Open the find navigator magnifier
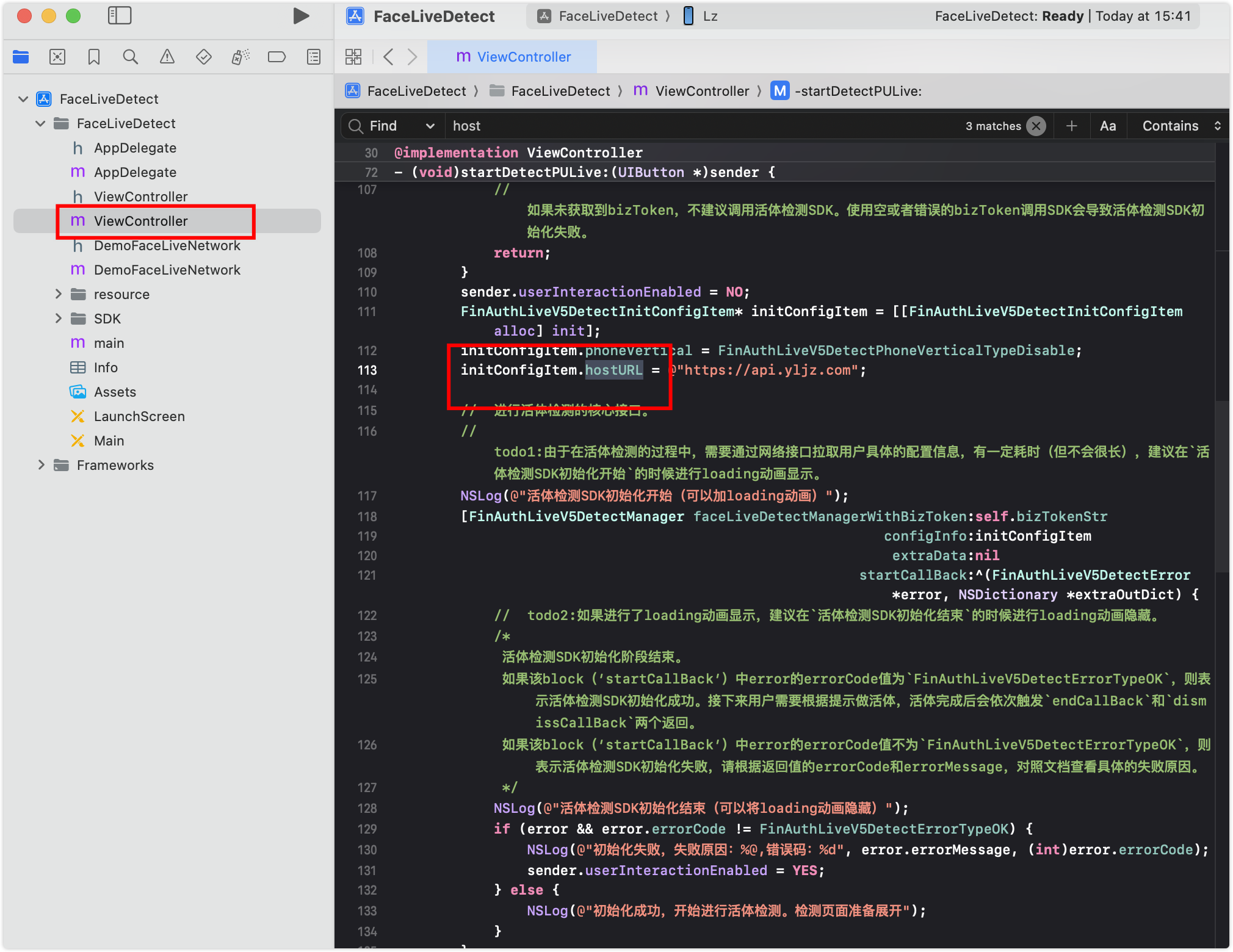Screen dimensions: 1233x952 130,57
